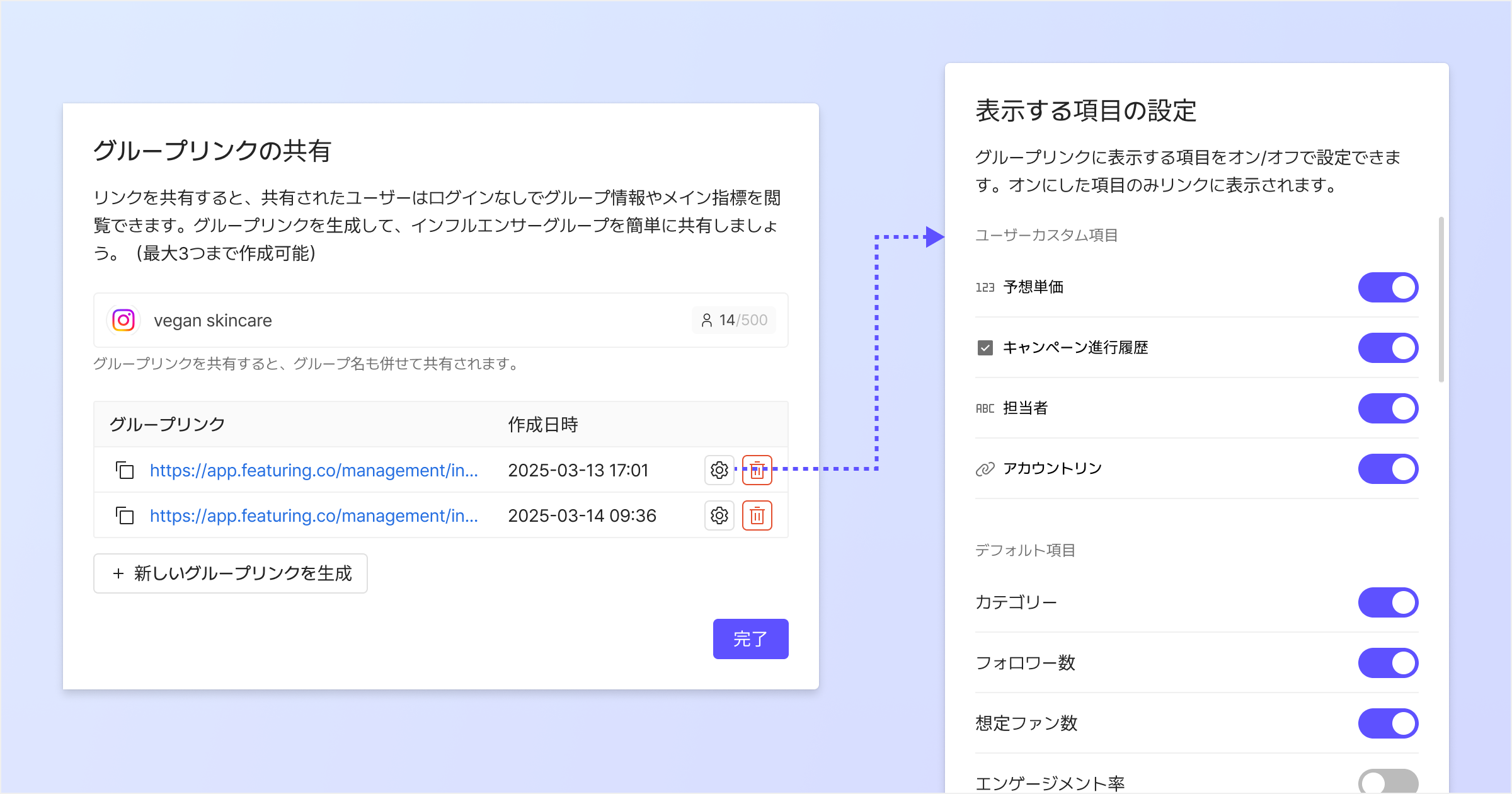The width and height of the screenshot is (1512, 794).
Task: Delete the 2025-03-13 group link
Action: click(757, 470)
